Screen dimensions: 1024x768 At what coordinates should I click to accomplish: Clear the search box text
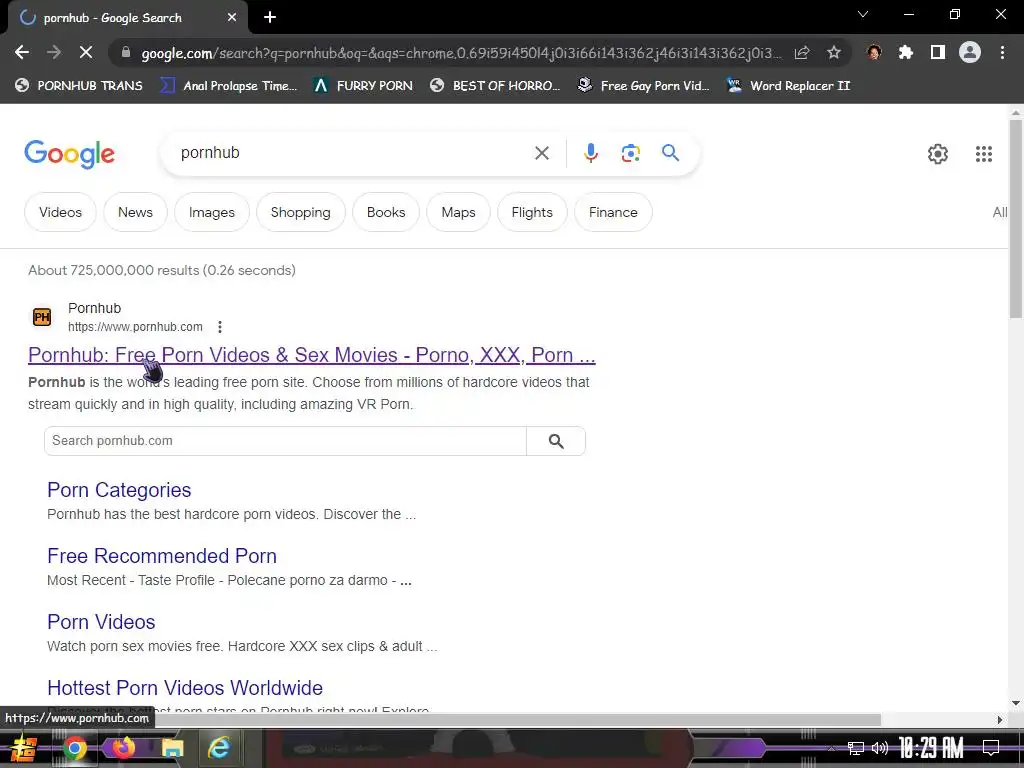[x=541, y=153]
